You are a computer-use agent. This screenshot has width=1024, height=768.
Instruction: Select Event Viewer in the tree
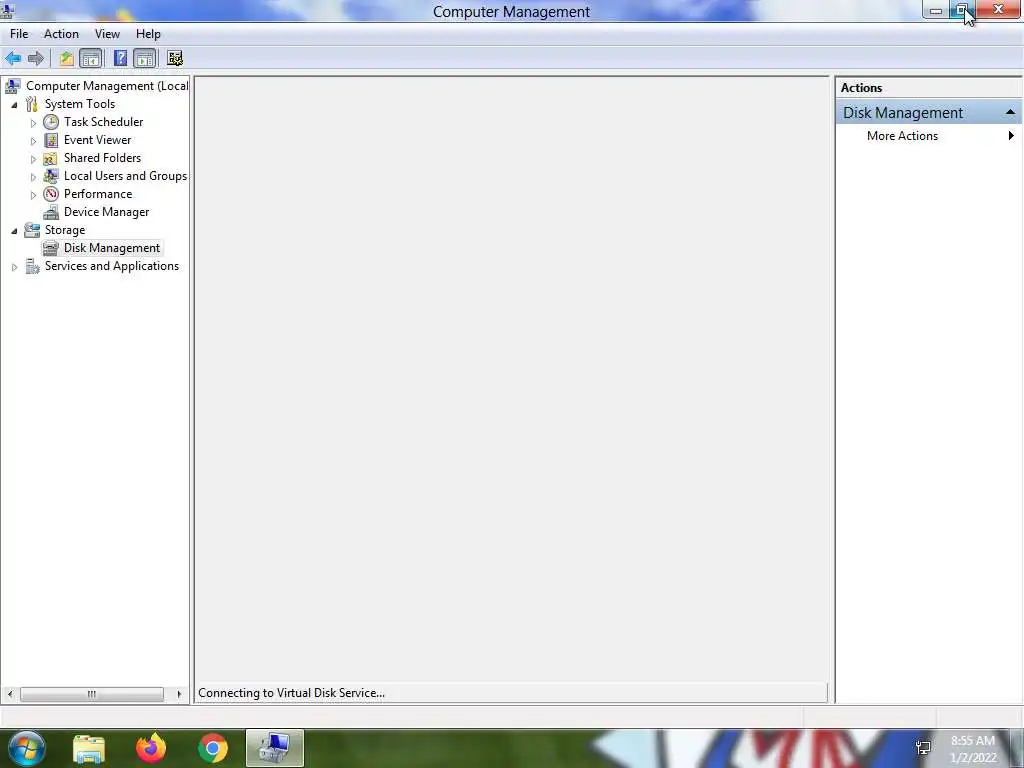(x=97, y=140)
